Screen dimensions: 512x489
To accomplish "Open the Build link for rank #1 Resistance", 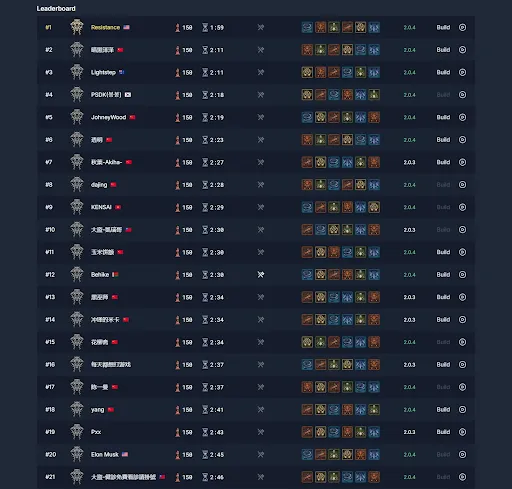I will tap(443, 27).
